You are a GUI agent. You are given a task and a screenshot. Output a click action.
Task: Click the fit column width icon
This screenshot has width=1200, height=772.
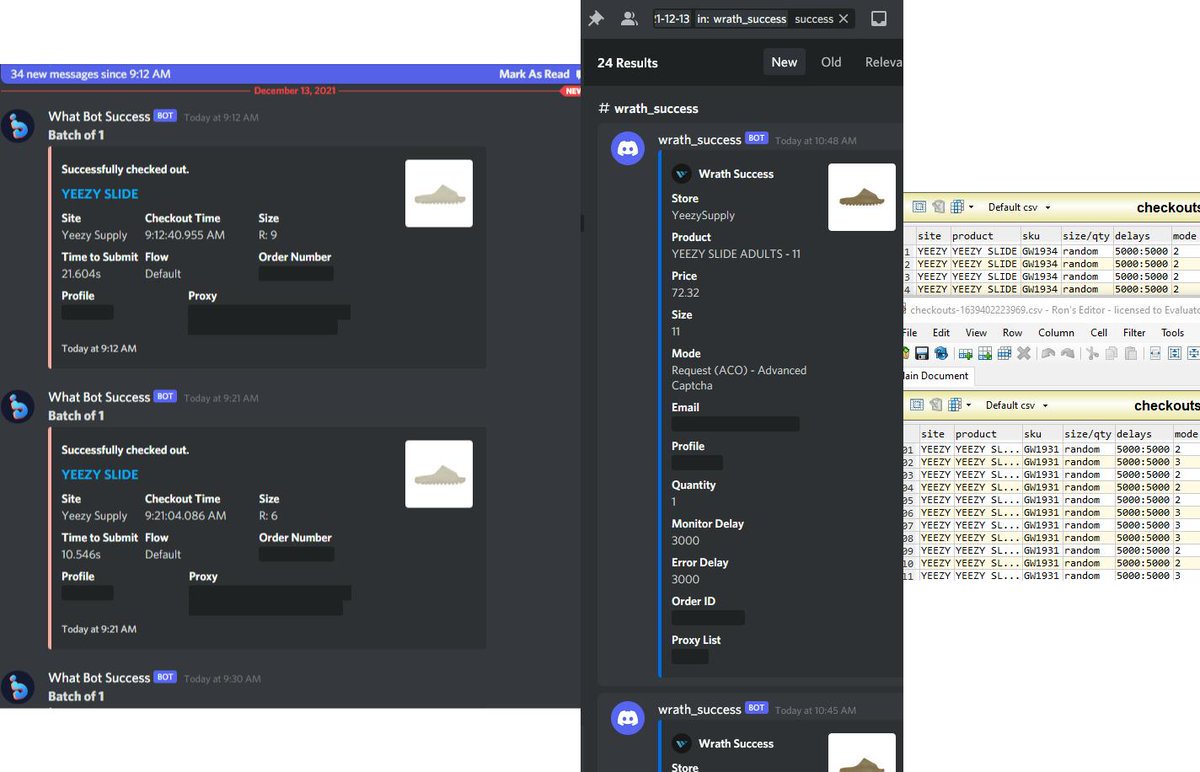tap(1155, 353)
